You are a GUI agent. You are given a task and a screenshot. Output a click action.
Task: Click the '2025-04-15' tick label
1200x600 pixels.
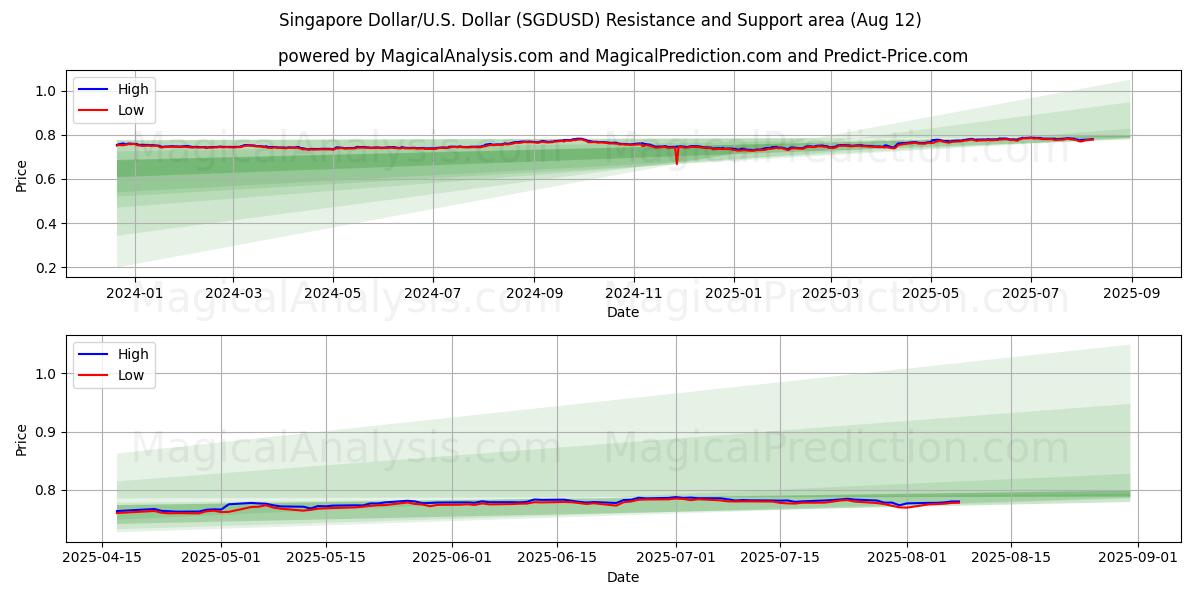click(x=102, y=559)
